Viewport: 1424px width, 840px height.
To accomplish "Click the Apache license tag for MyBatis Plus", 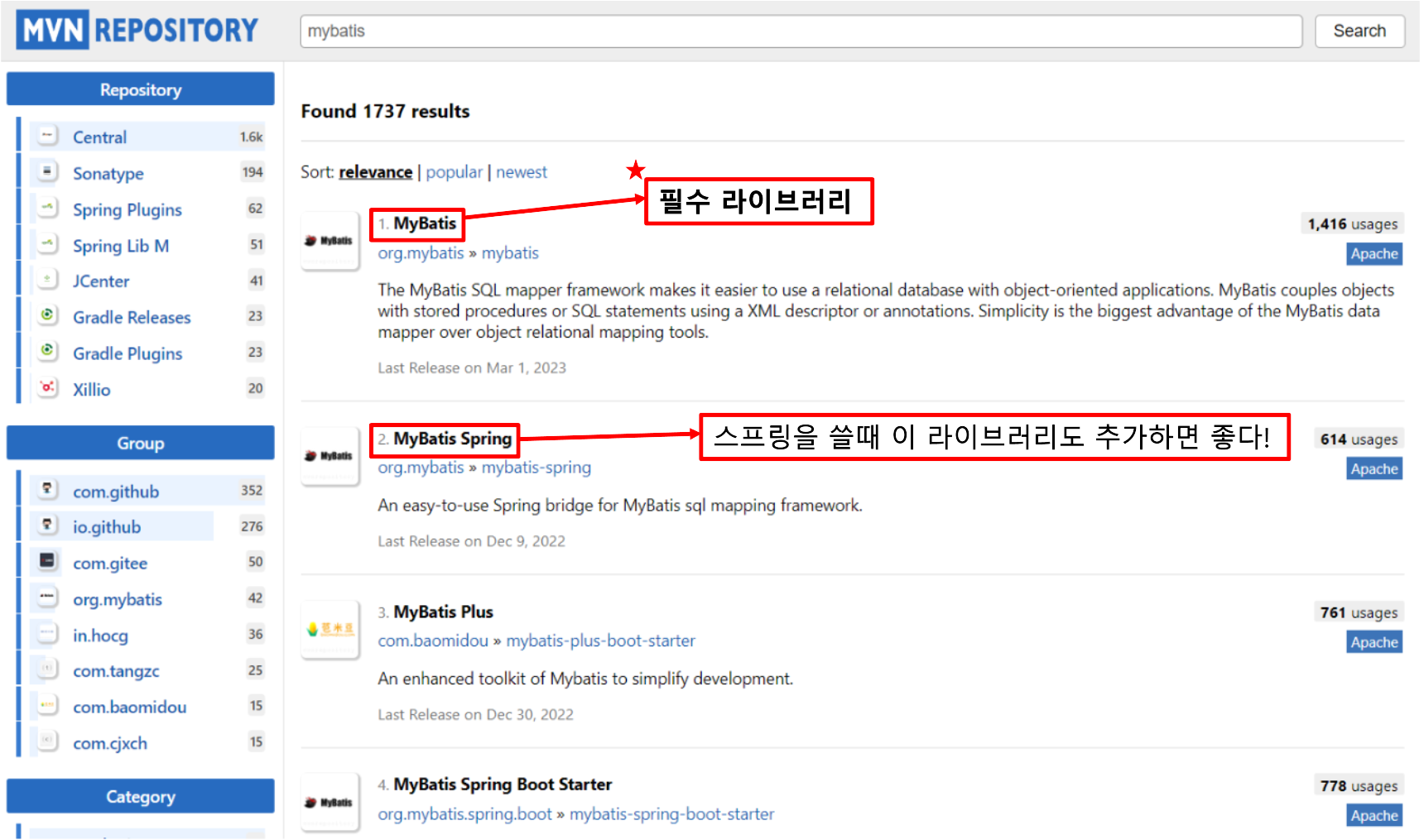I will pyautogui.click(x=1374, y=642).
